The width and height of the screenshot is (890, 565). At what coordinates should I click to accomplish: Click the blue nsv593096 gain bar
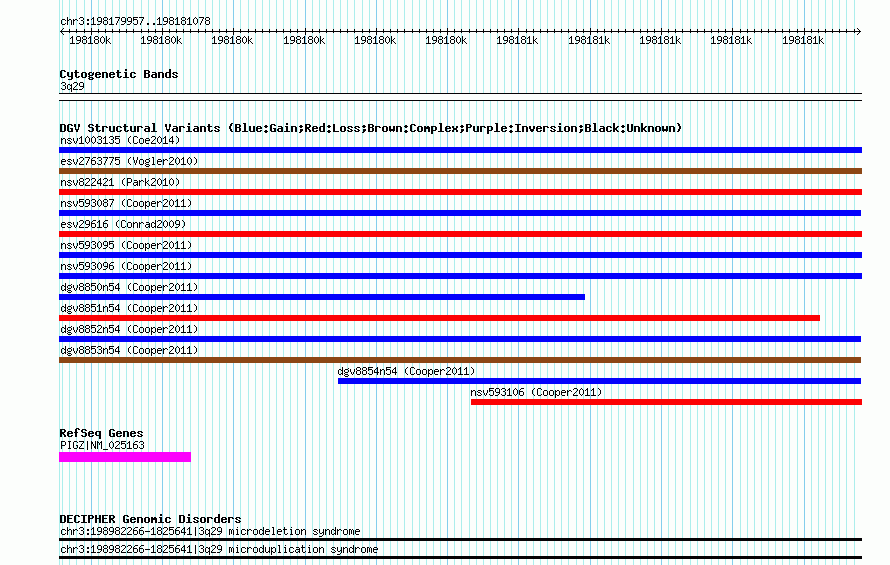(x=460, y=276)
